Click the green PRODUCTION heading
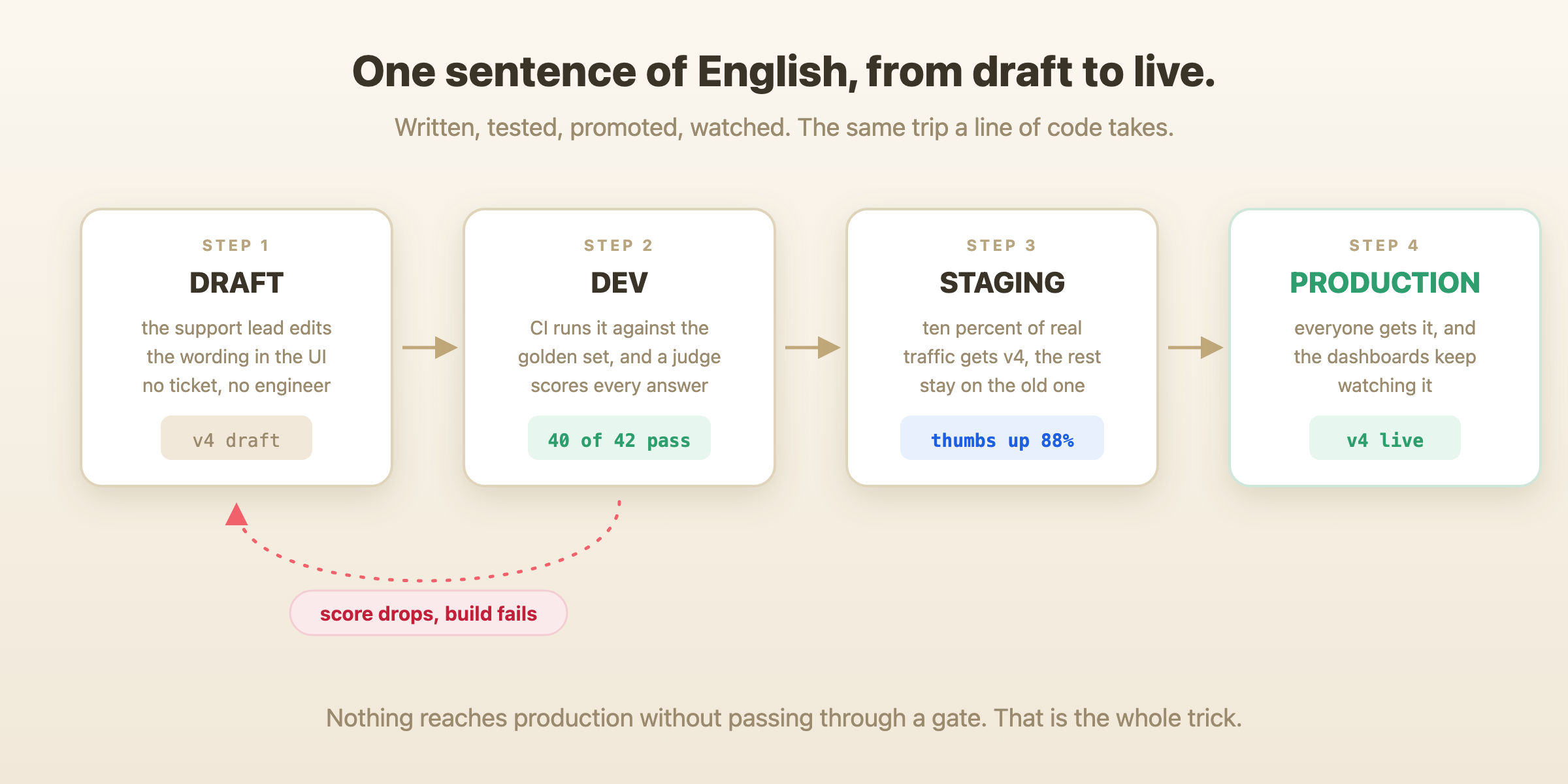This screenshot has height=784, width=1568. 1385,283
